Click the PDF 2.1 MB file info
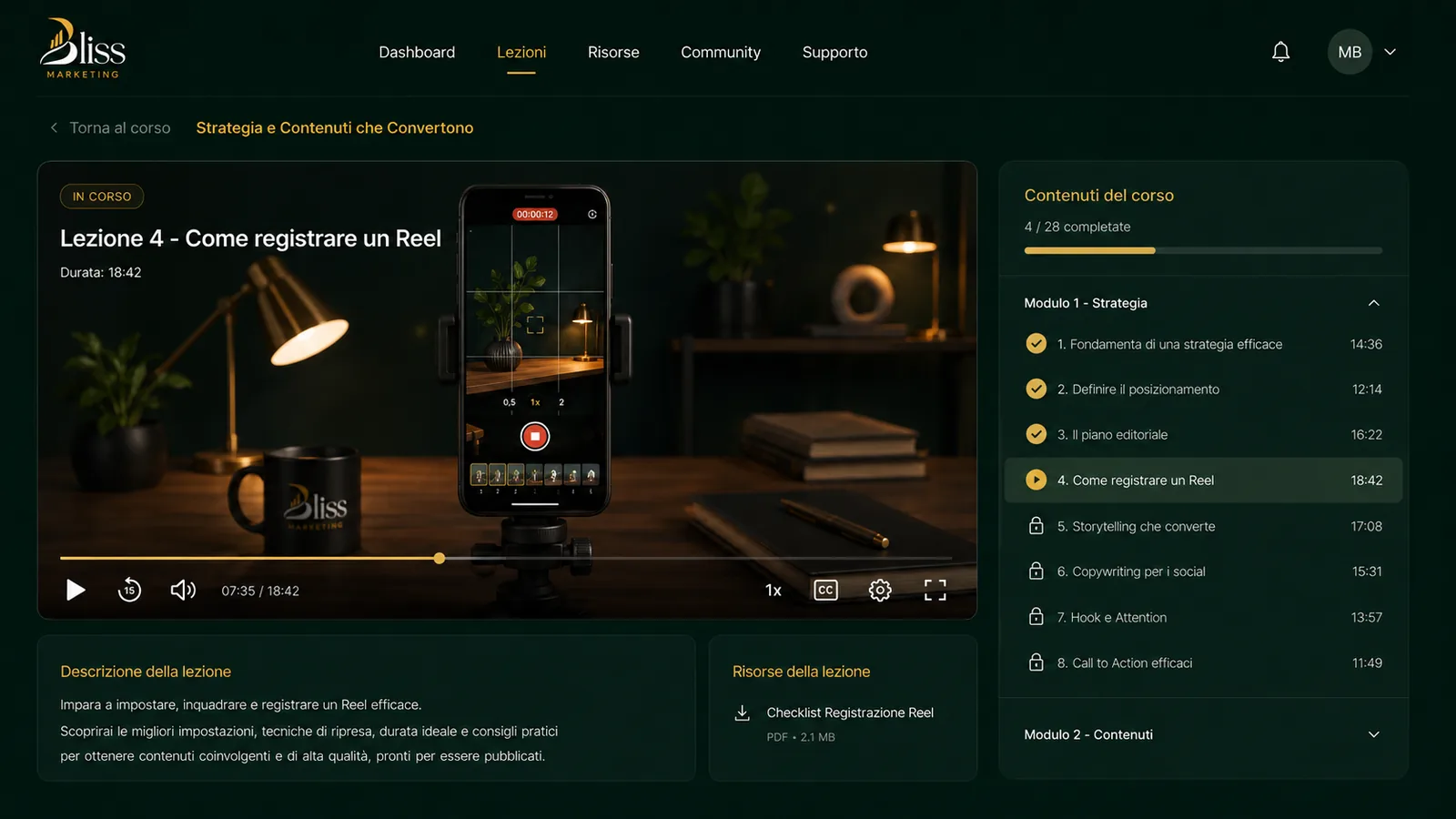Image resolution: width=1456 pixels, height=819 pixels. pyautogui.click(x=801, y=737)
